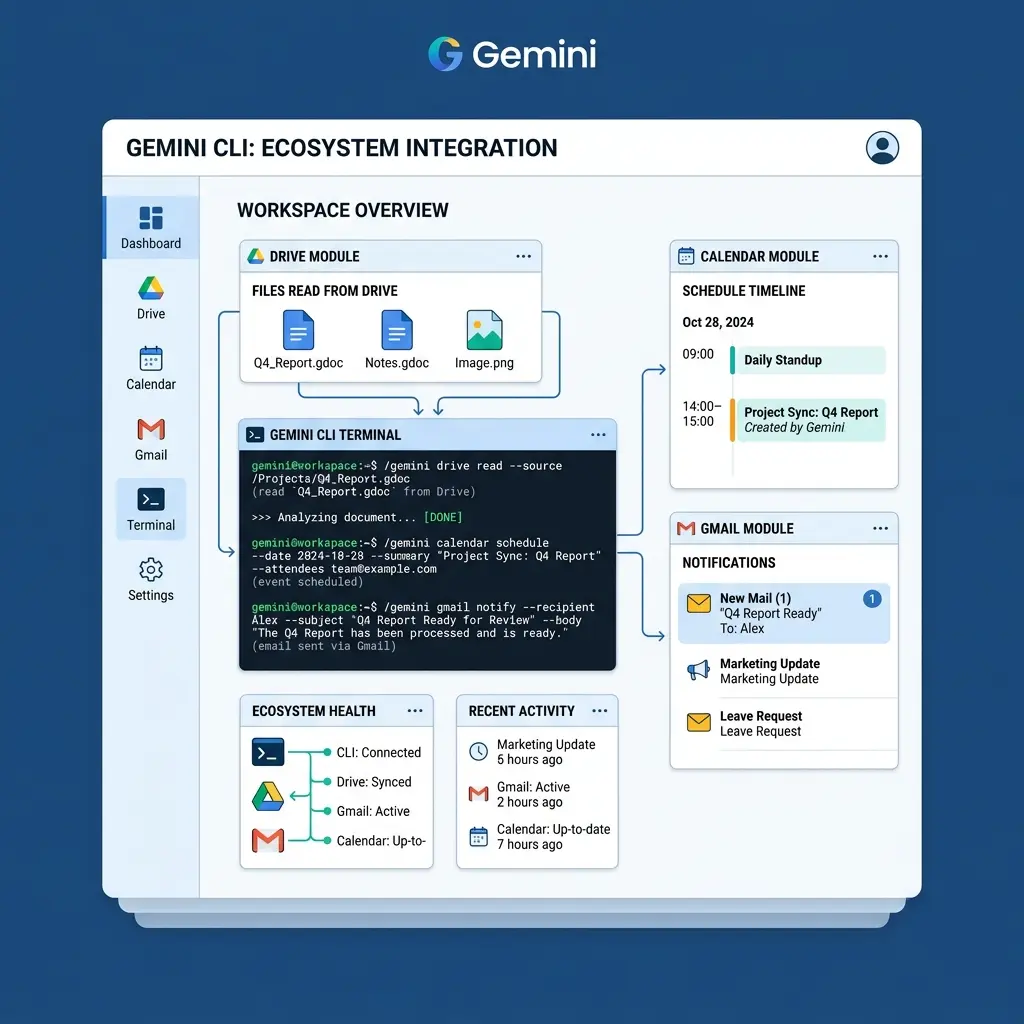
Task: Open the user profile avatar icon
Action: tap(882, 148)
